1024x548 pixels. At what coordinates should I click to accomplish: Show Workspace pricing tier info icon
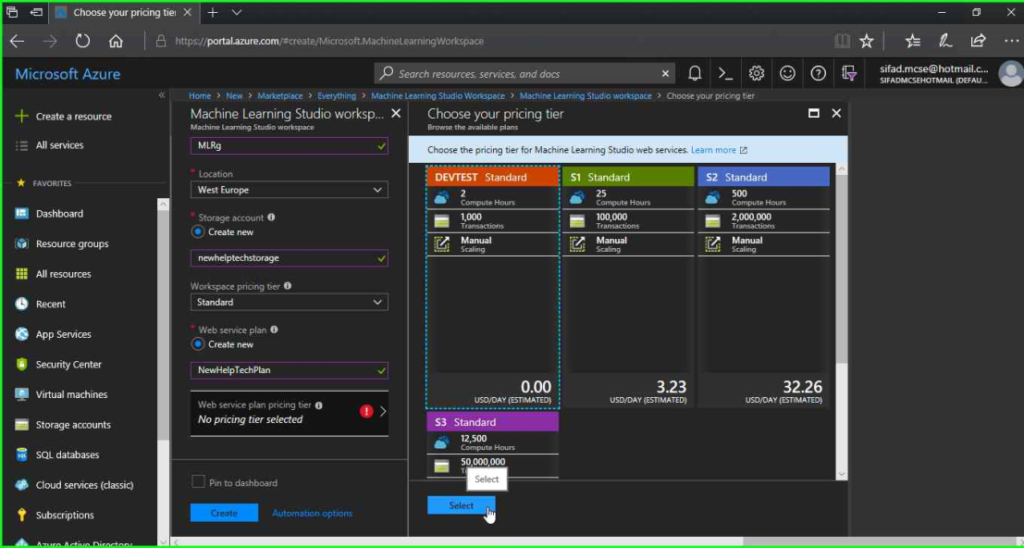pos(288,286)
